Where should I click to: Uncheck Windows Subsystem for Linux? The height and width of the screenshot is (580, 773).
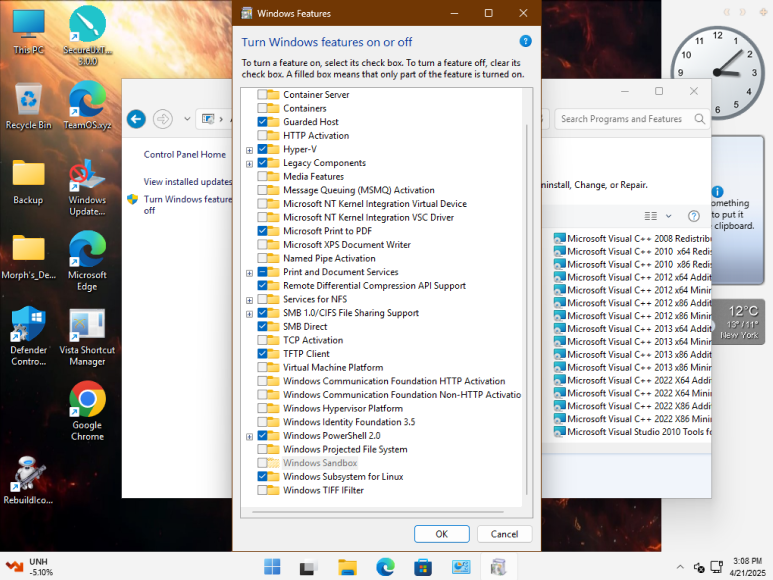(x=262, y=477)
